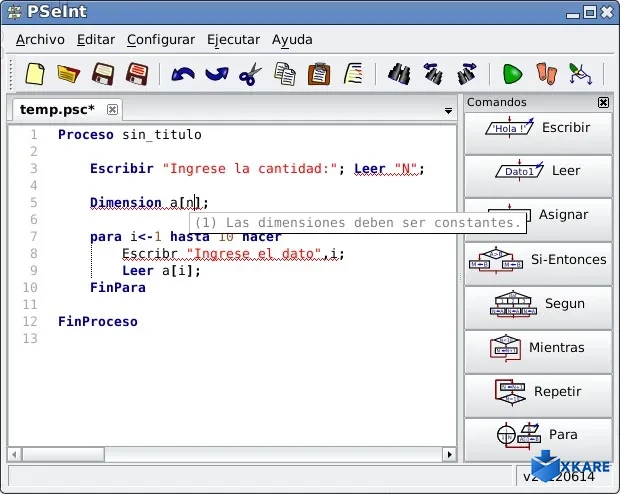Open the tab list dropdown arrow
620x494 pixels.
pos(448,111)
